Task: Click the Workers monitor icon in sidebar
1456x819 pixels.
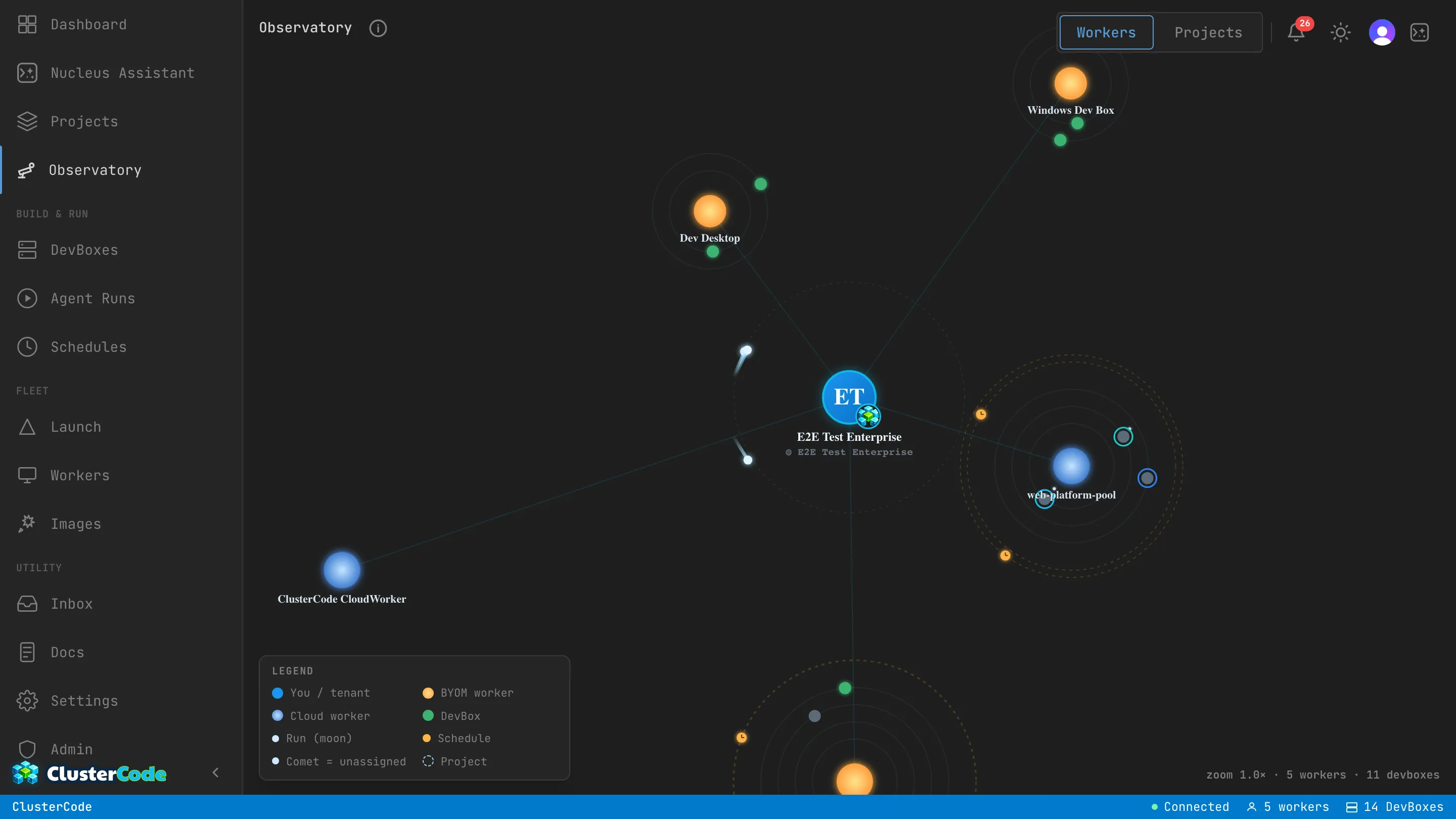Action: pyautogui.click(x=27, y=475)
